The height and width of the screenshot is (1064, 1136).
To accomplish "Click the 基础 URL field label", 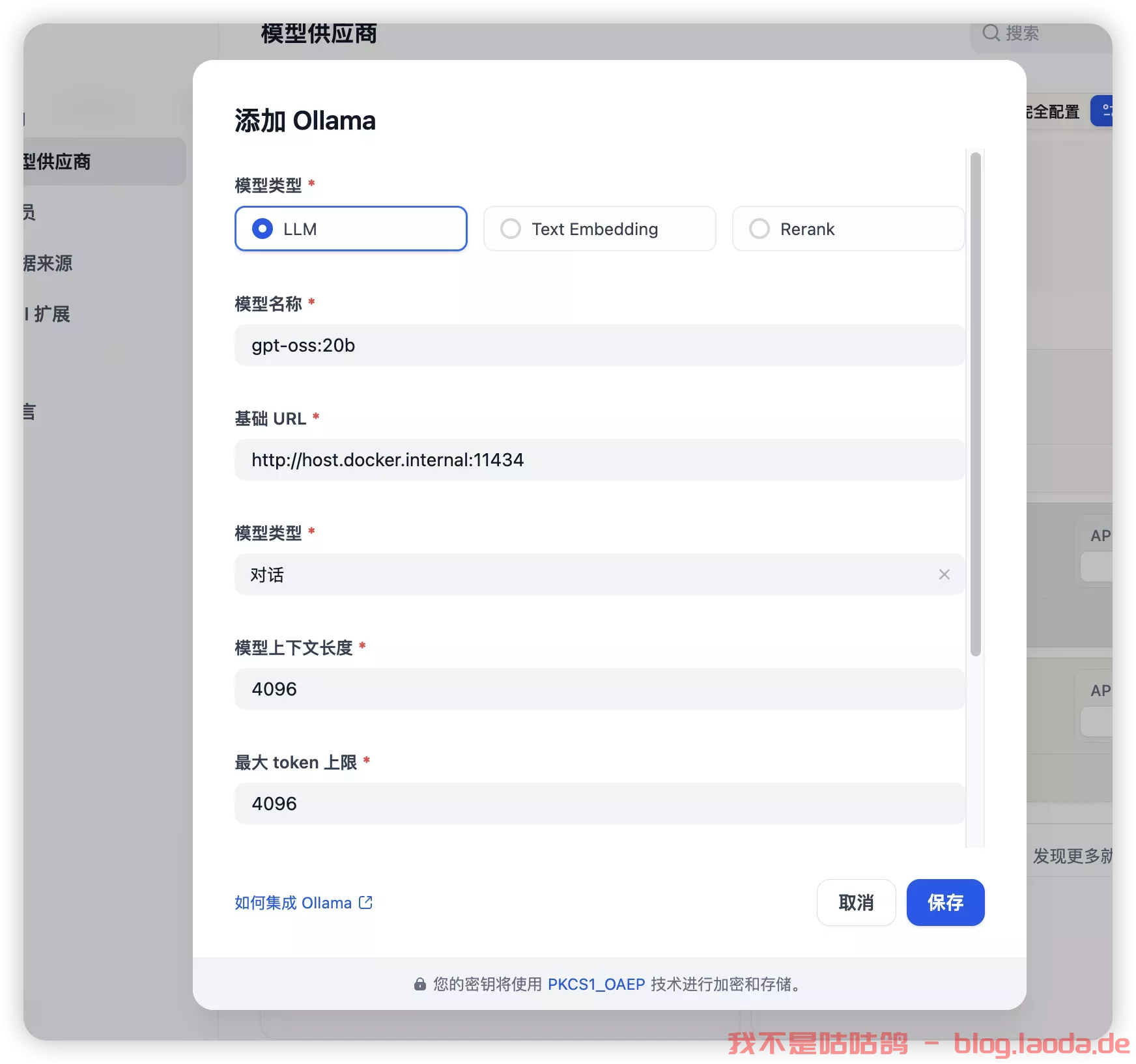I will coord(270,418).
